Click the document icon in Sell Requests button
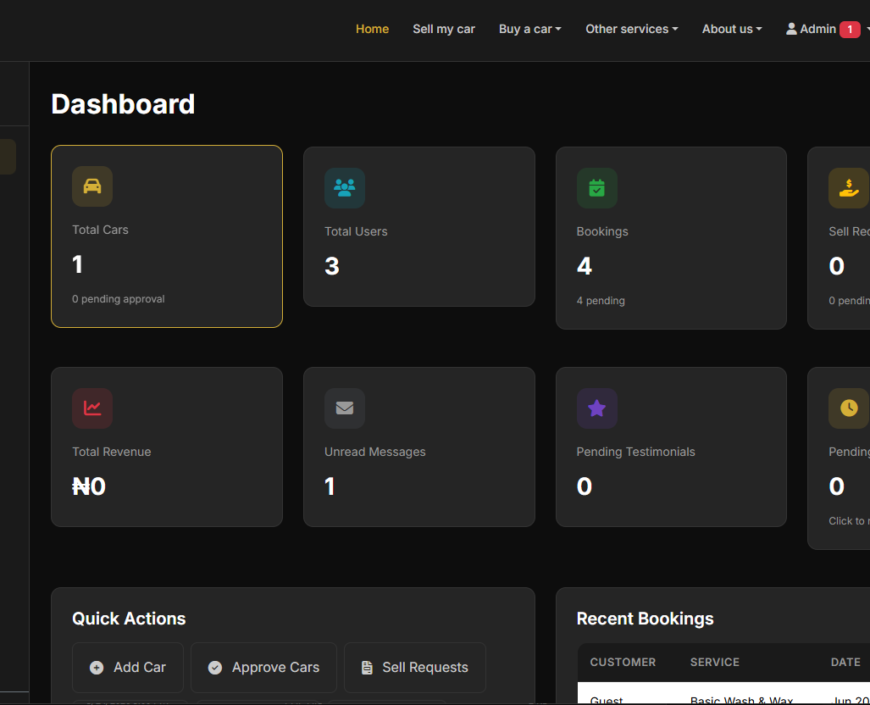The height and width of the screenshot is (705, 870). point(367,667)
